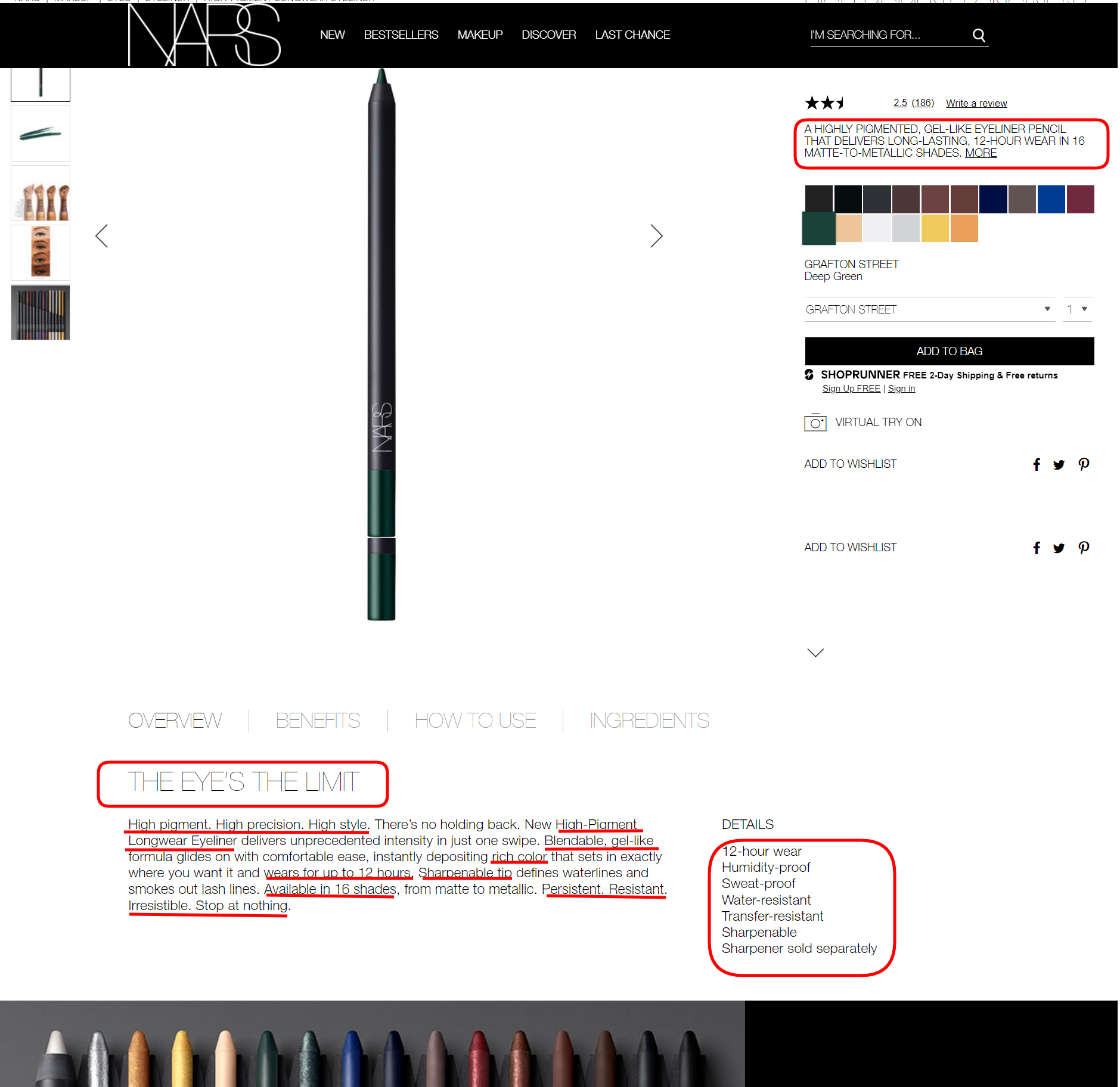Select the bright blue shade swatch
1120x1087 pixels.
coord(1051,199)
